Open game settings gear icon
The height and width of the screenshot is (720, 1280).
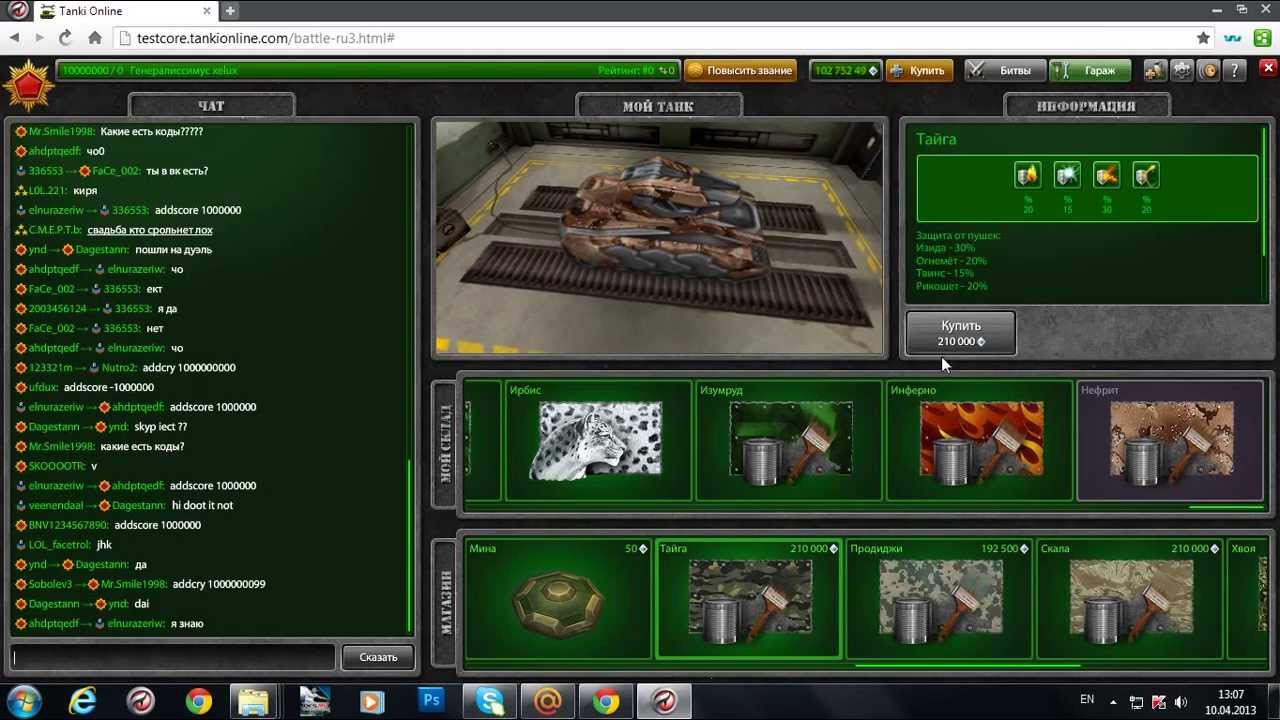(1182, 70)
